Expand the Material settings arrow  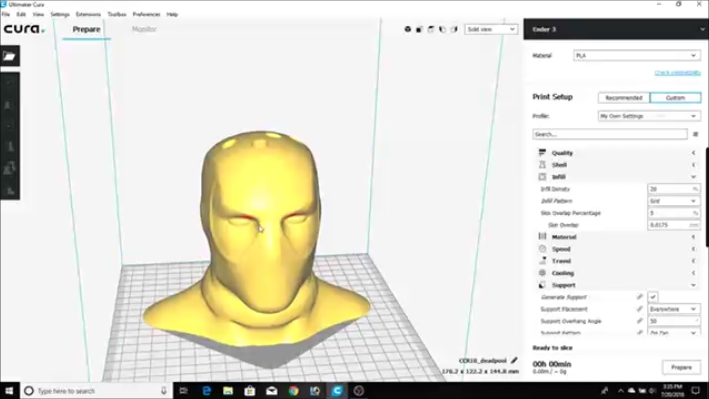693,237
